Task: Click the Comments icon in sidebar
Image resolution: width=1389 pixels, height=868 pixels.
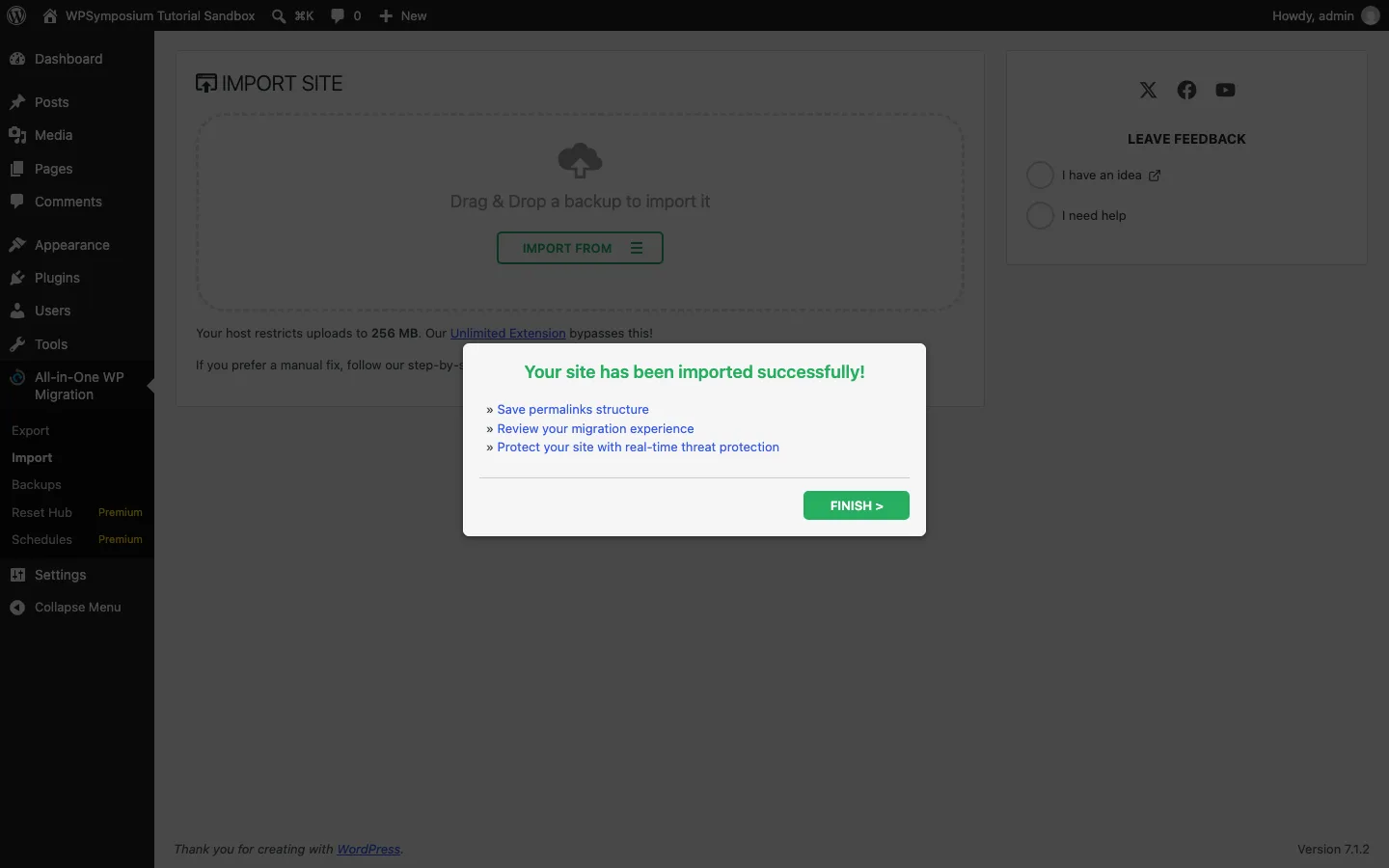Action: pyautogui.click(x=17, y=202)
